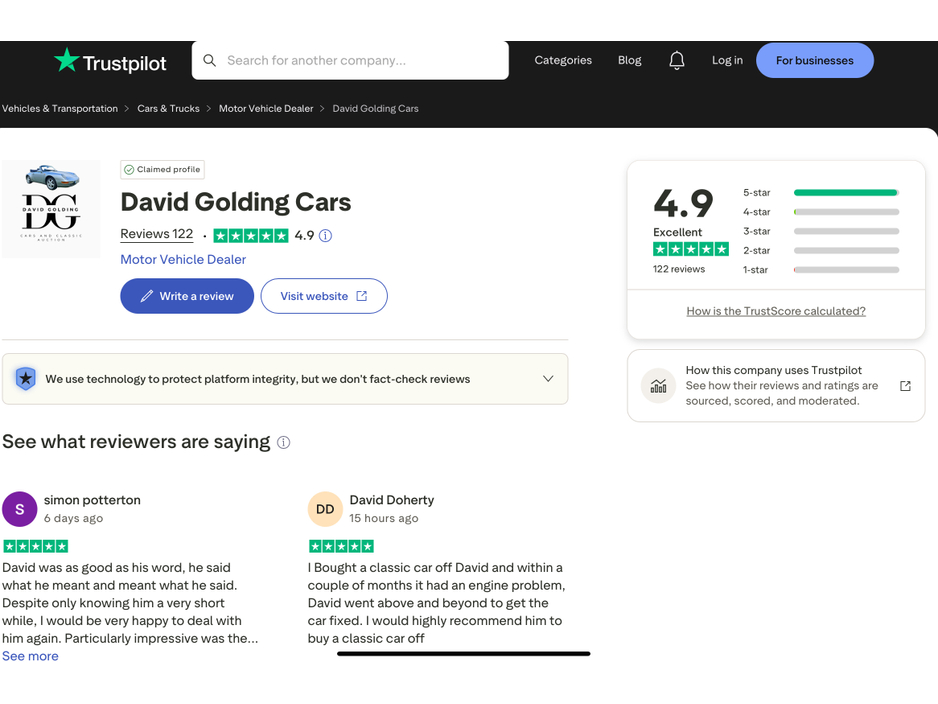Filter reviews by 5-star rating
Image resolution: width=938 pixels, height=704 pixels.
pos(820,193)
